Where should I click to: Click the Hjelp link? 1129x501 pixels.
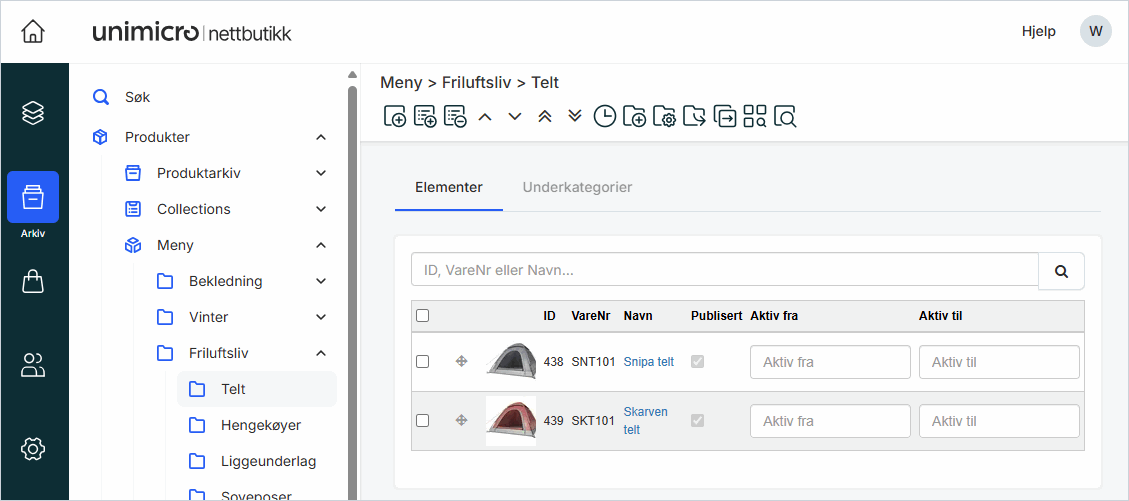pos(1038,31)
